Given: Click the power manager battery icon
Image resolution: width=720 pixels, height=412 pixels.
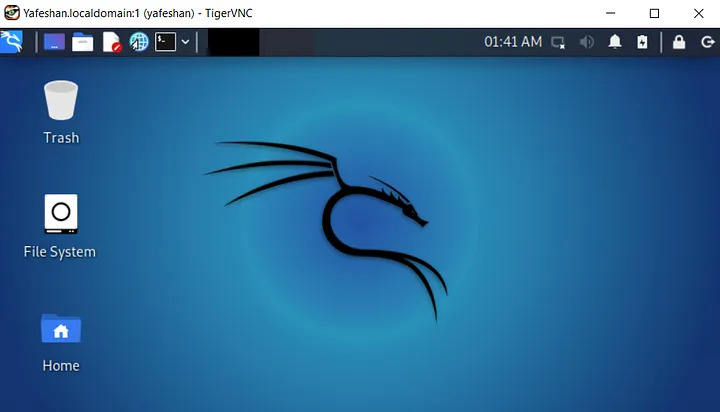Looking at the screenshot, I should click(x=642, y=42).
